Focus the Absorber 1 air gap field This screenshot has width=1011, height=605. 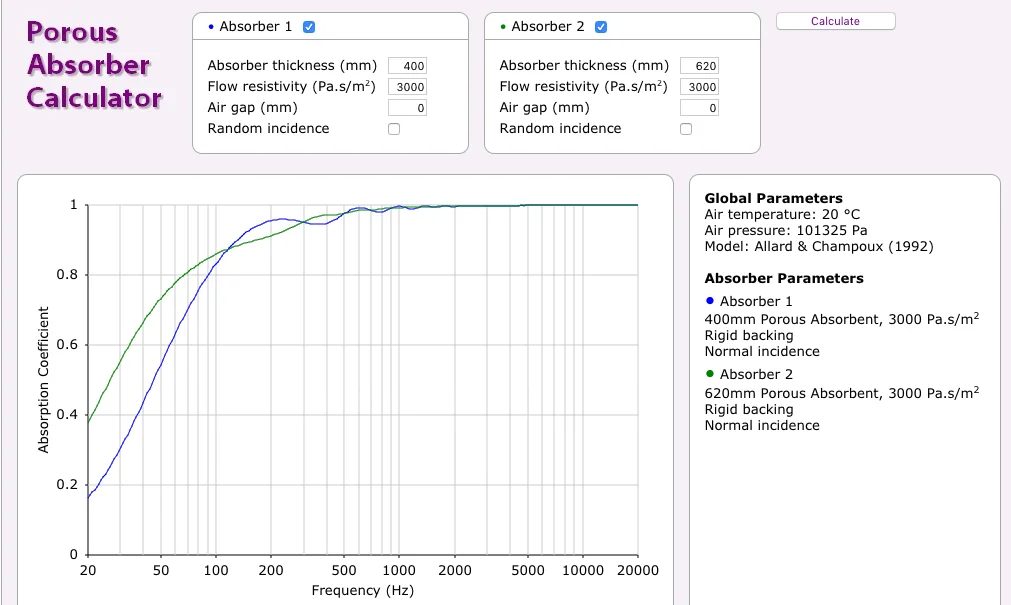tap(407, 108)
